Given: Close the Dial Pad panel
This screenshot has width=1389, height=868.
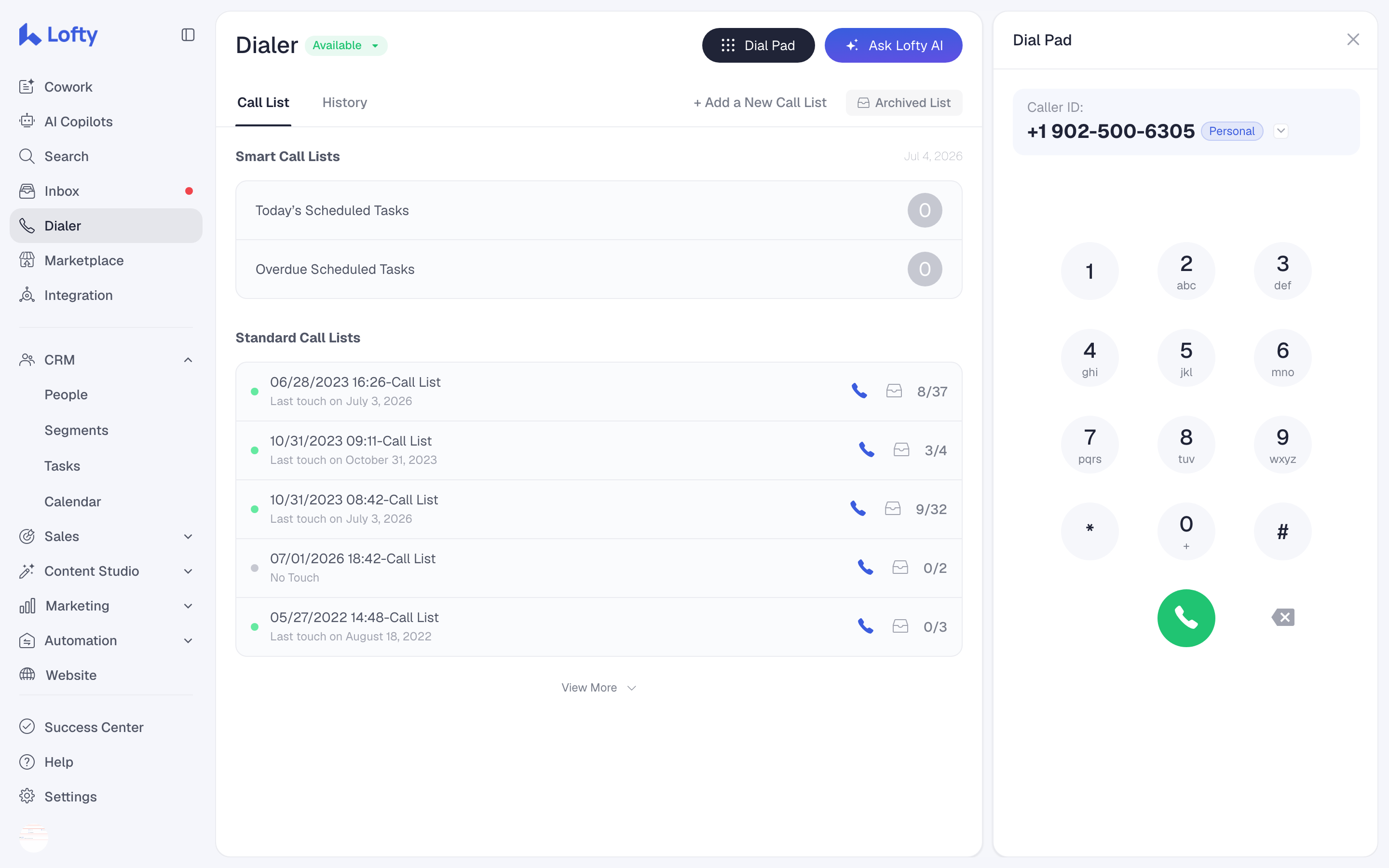Looking at the screenshot, I should click(x=1353, y=40).
